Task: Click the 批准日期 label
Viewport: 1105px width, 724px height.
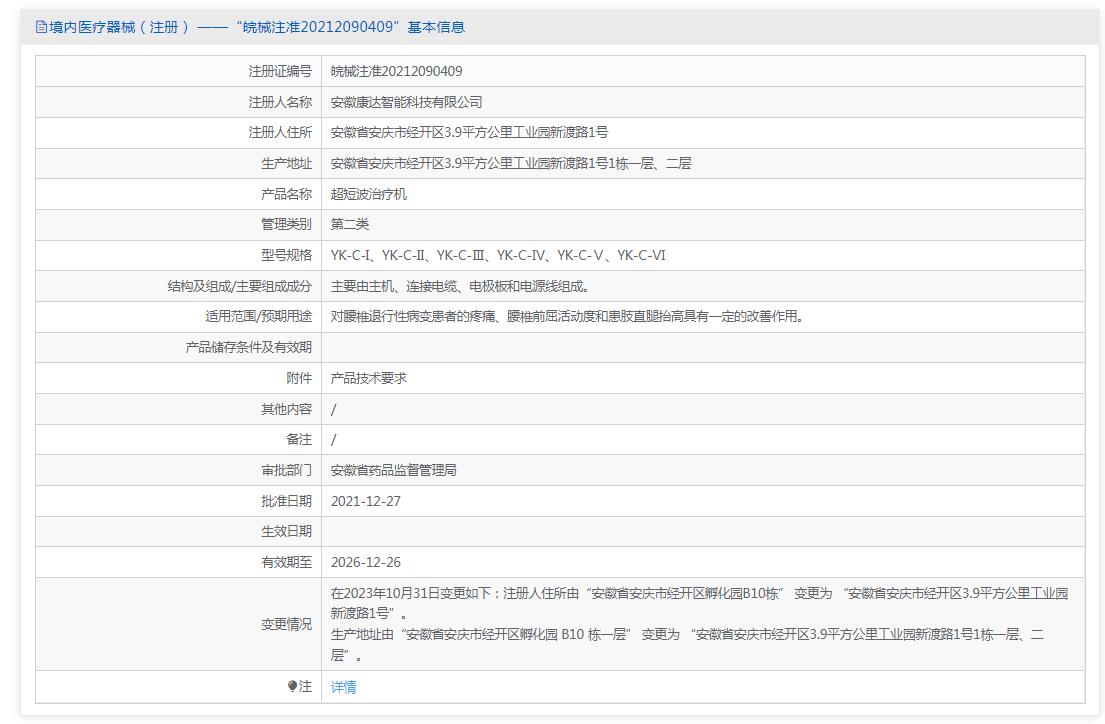Action: coord(286,501)
